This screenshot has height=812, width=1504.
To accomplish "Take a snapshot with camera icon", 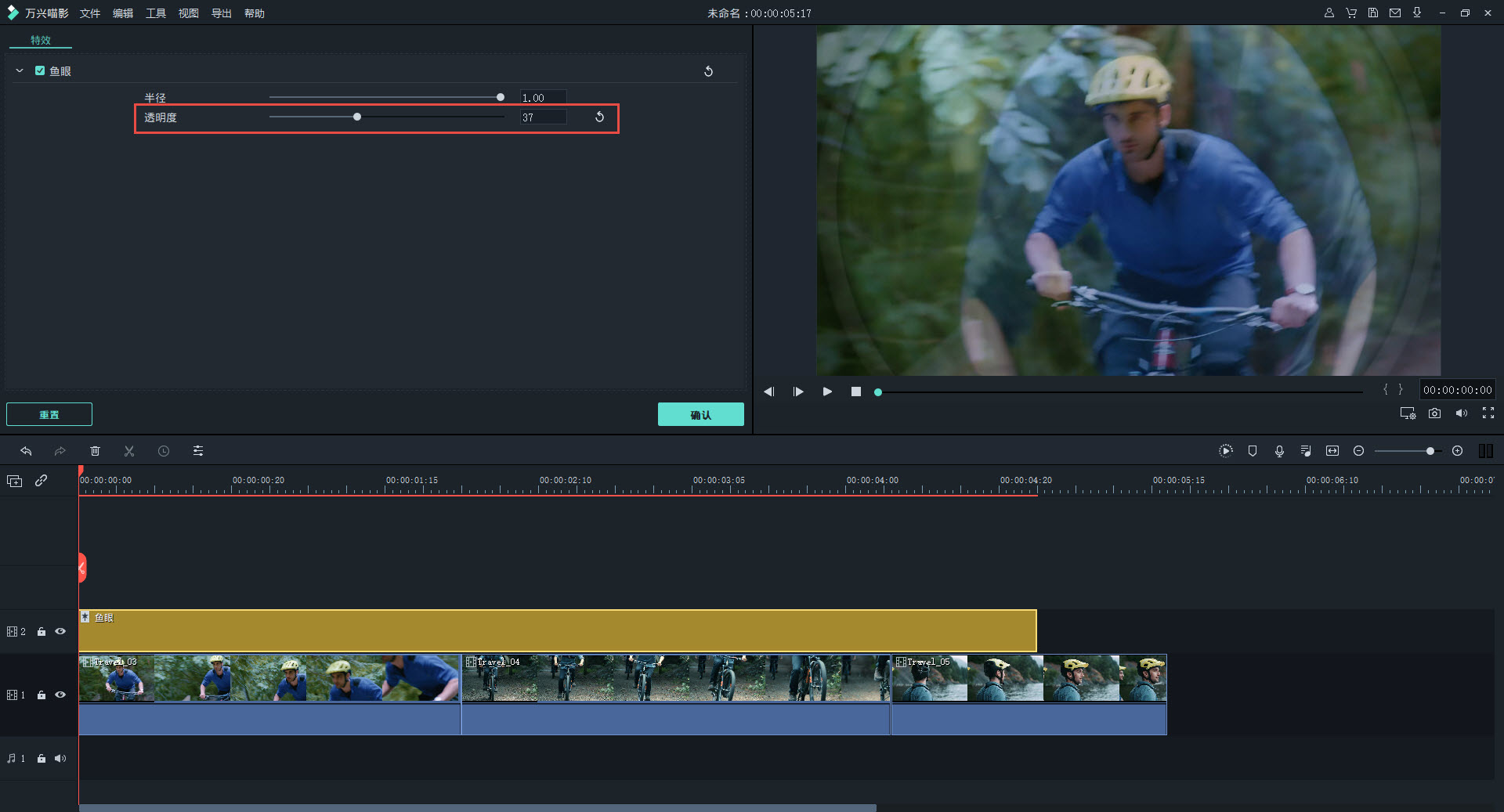I will click(1434, 413).
